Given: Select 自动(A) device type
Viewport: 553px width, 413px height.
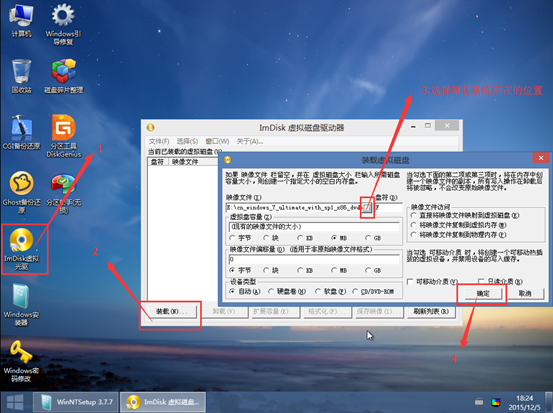Looking at the screenshot, I should coord(245,292).
